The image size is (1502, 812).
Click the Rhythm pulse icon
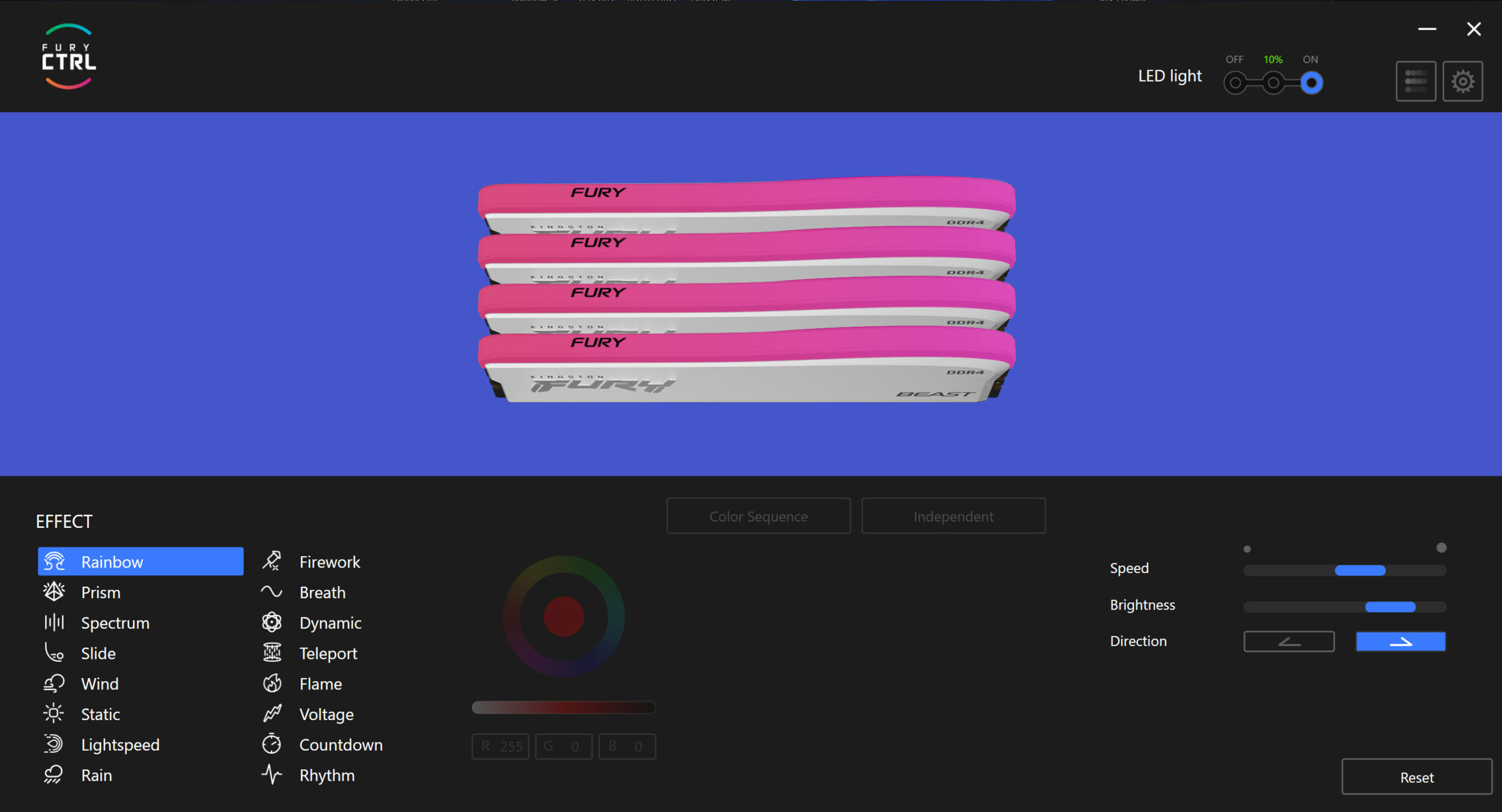[272, 774]
